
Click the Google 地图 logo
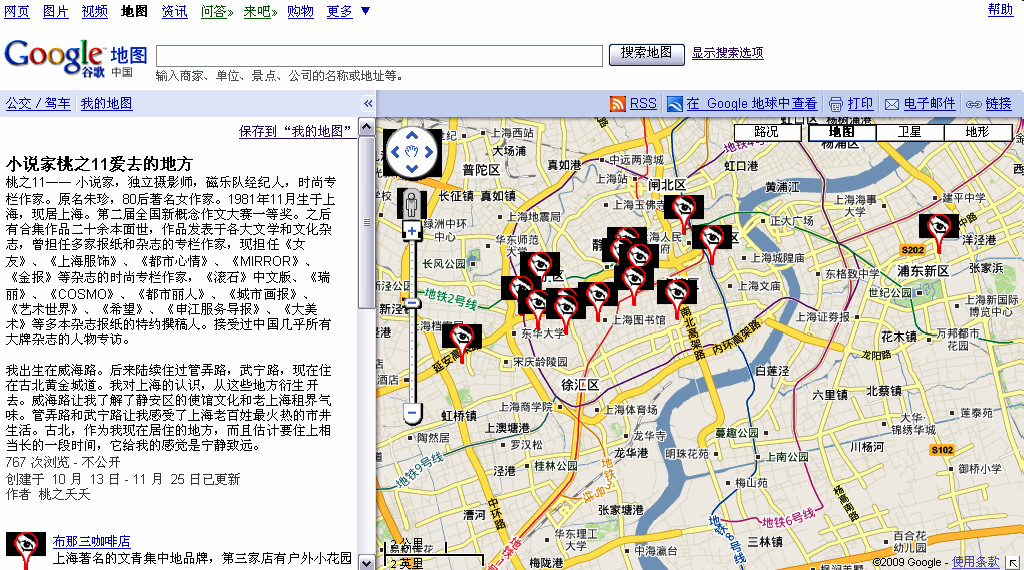75,59
